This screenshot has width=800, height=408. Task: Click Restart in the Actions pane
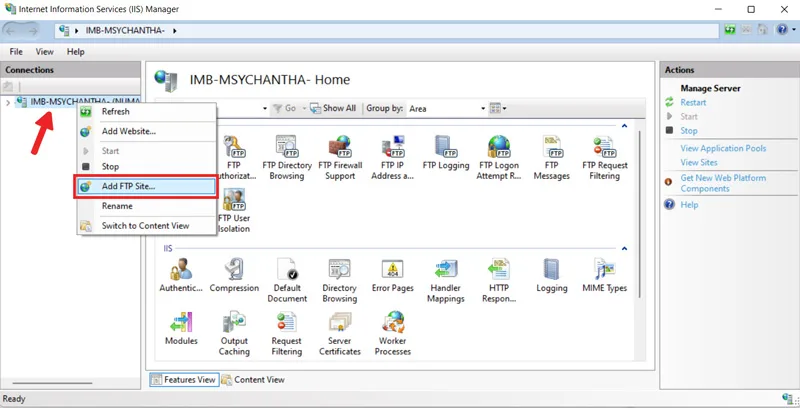pyautogui.click(x=693, y=103)
